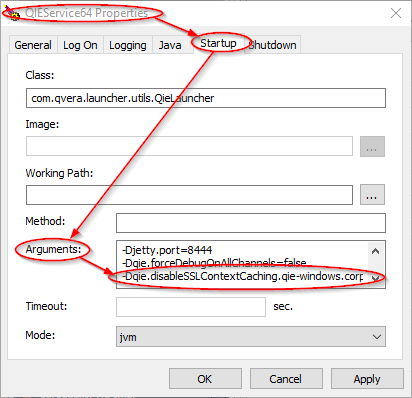Viewport: 412px width, 398px height.
Task: Switch to the General tab
Action: pyautogui.click(x=33, y=45)
